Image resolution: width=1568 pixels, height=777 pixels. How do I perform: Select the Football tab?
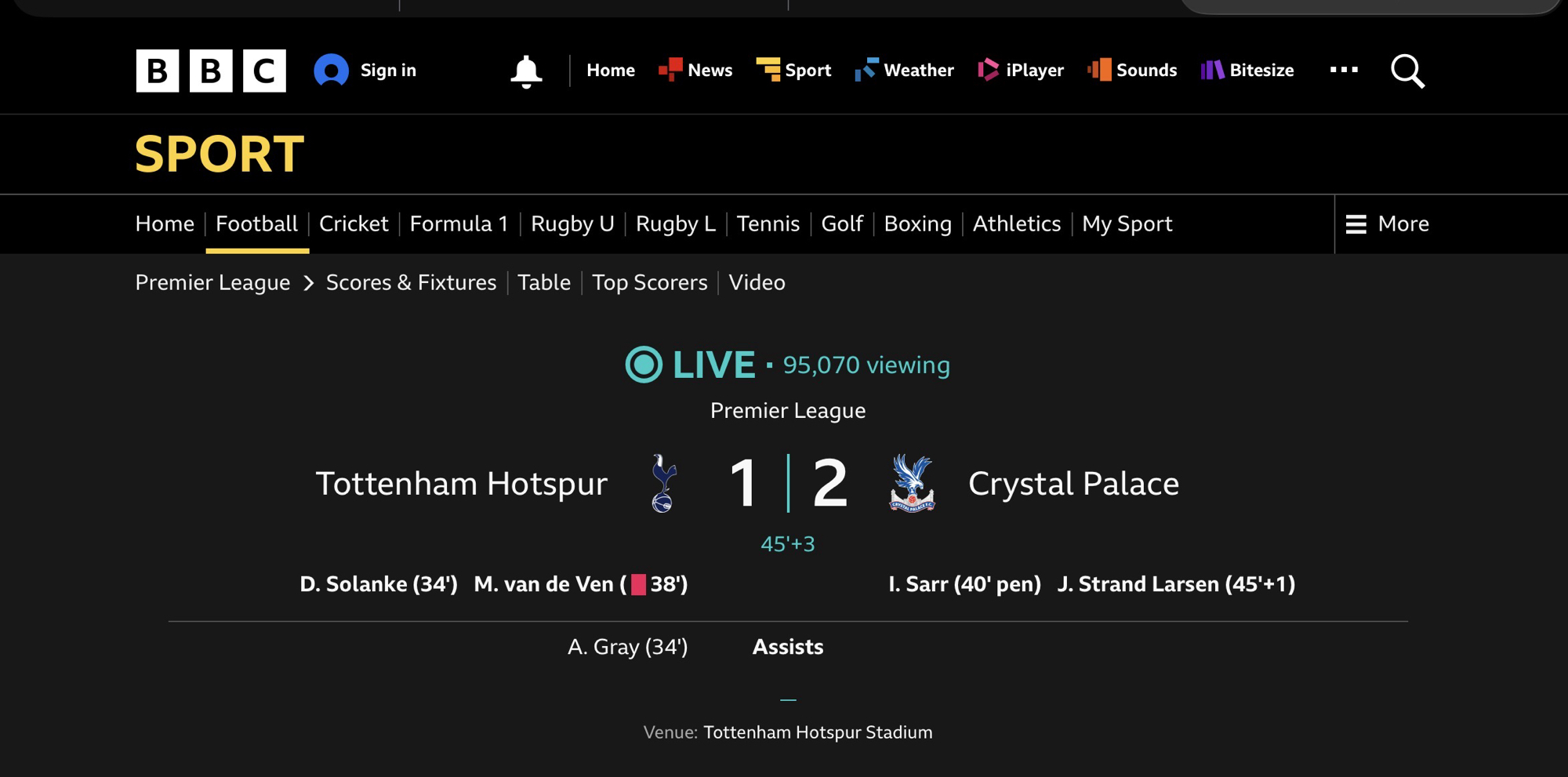[x=256, y=224]
